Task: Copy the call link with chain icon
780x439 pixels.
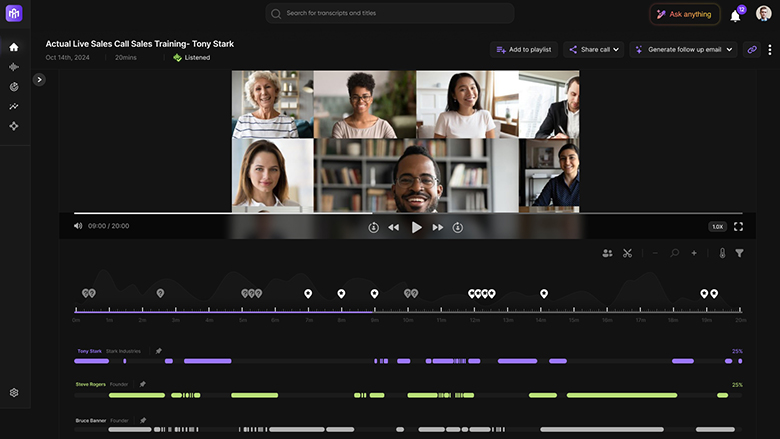Action: point(752,50)
